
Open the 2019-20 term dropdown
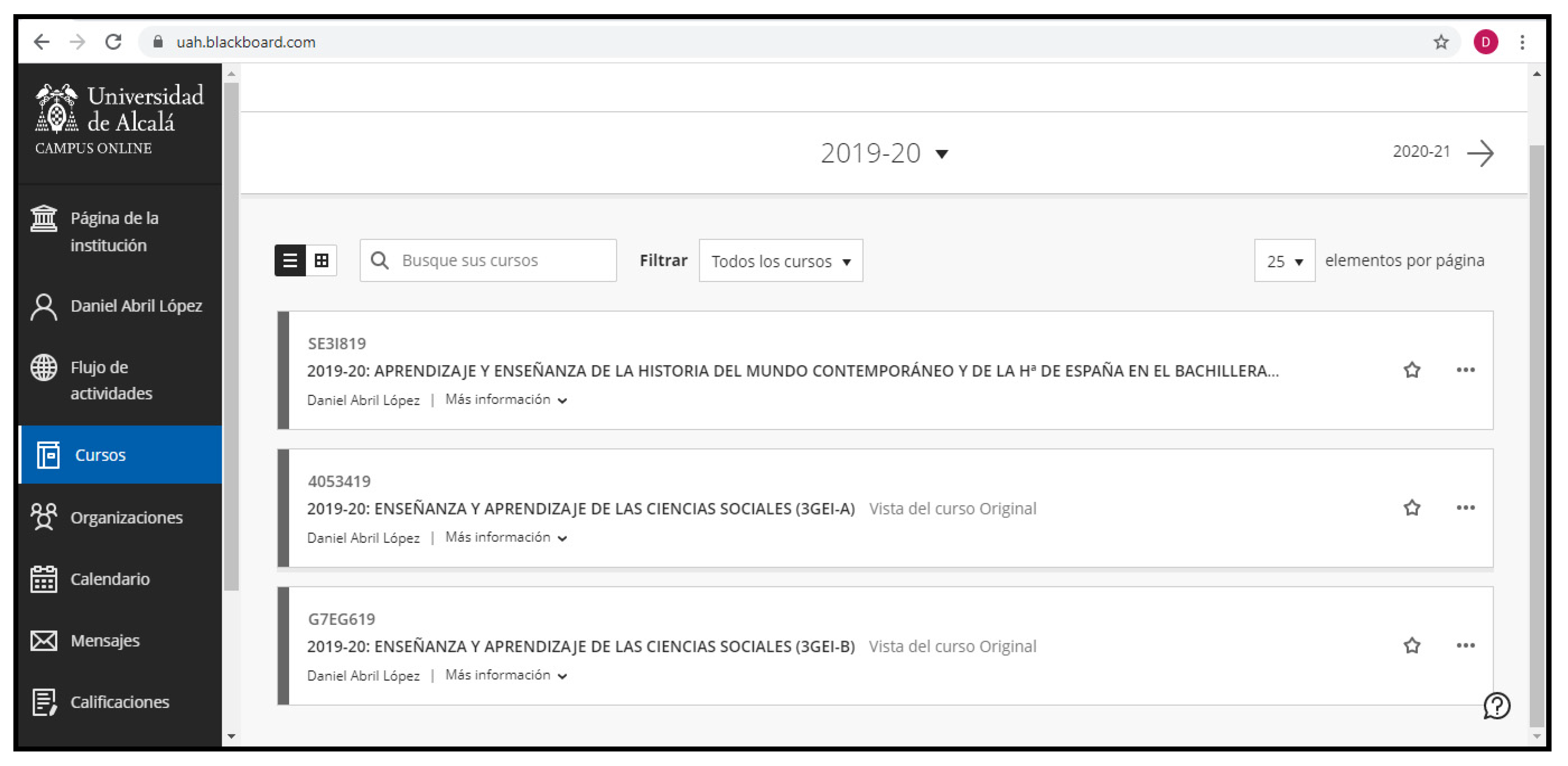[x=883, y=153]
